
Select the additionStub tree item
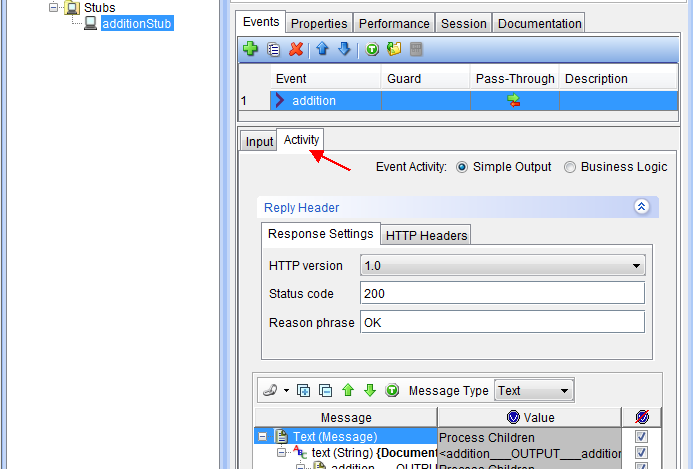tap(137, 23)
